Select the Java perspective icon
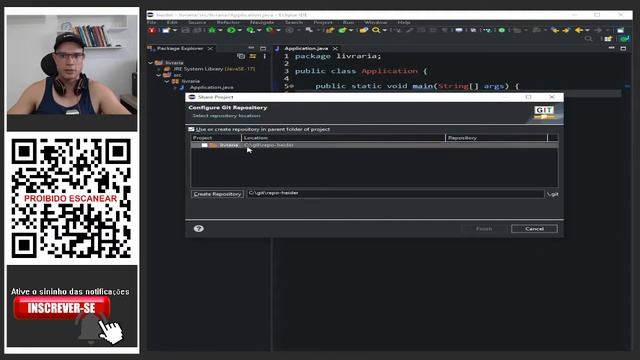 (x=624, y=39)
